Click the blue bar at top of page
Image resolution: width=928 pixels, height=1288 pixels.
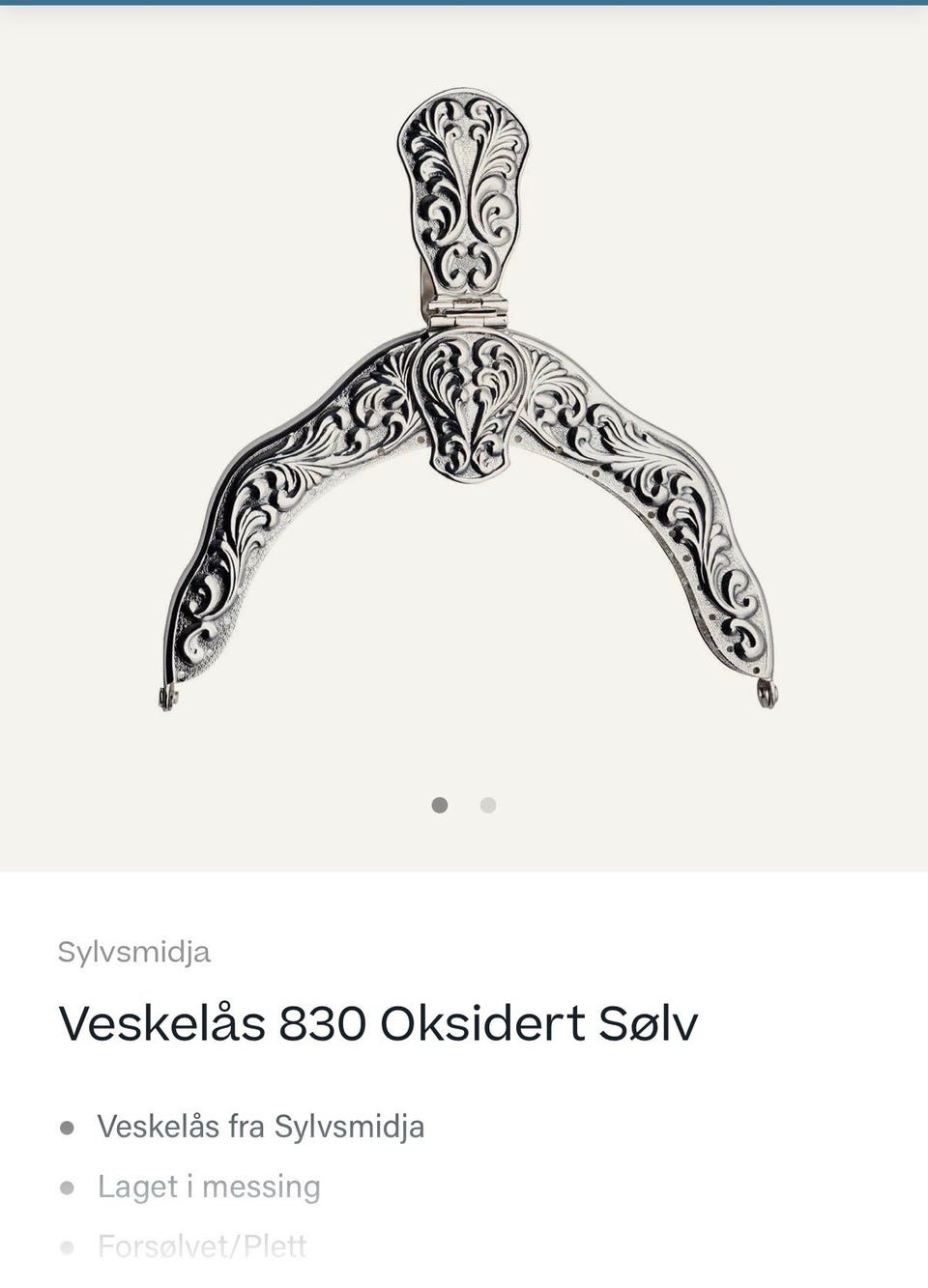pos(464,3)
